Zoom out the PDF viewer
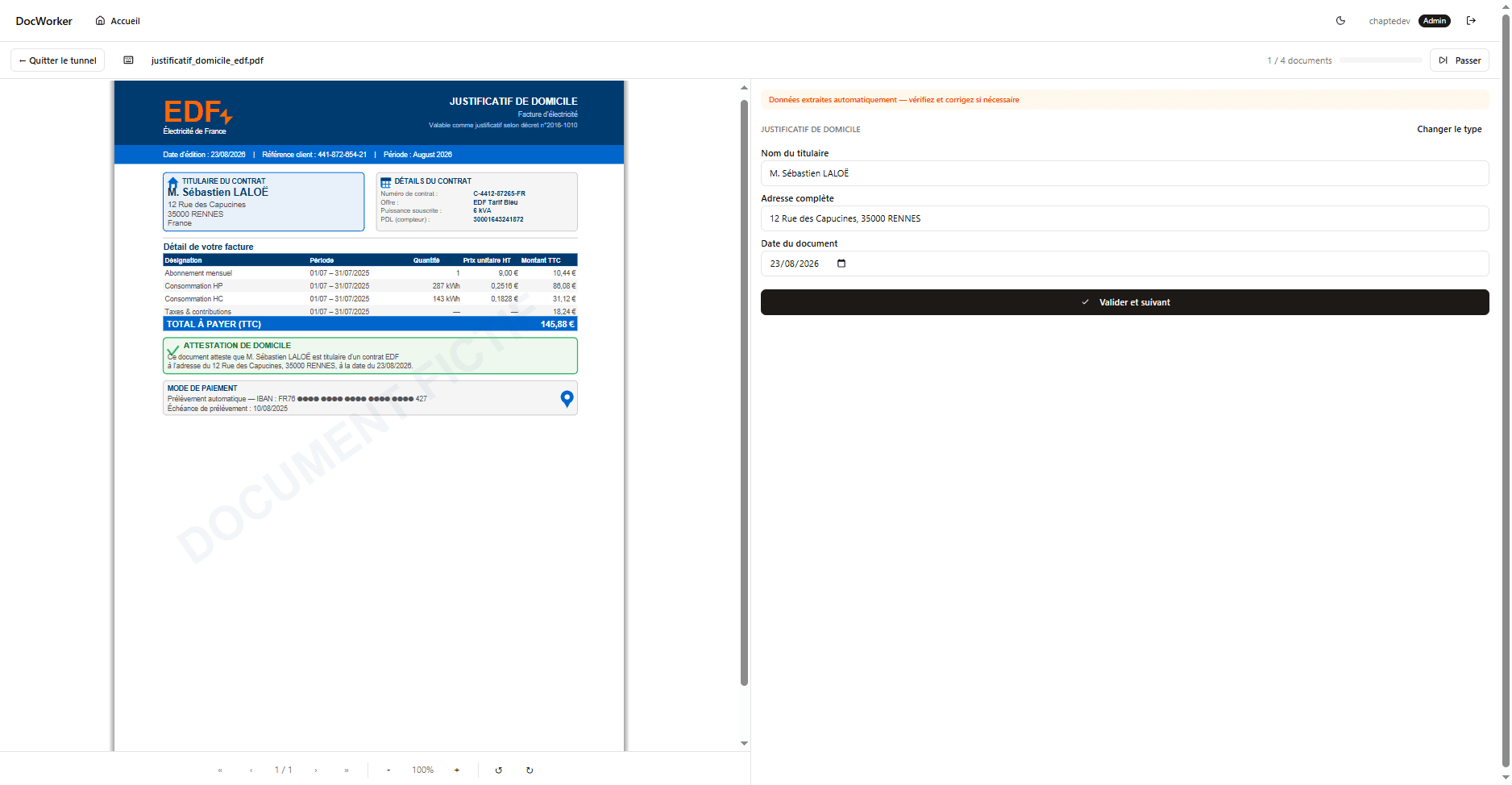 pyautogui.click(x=388, y=770)
